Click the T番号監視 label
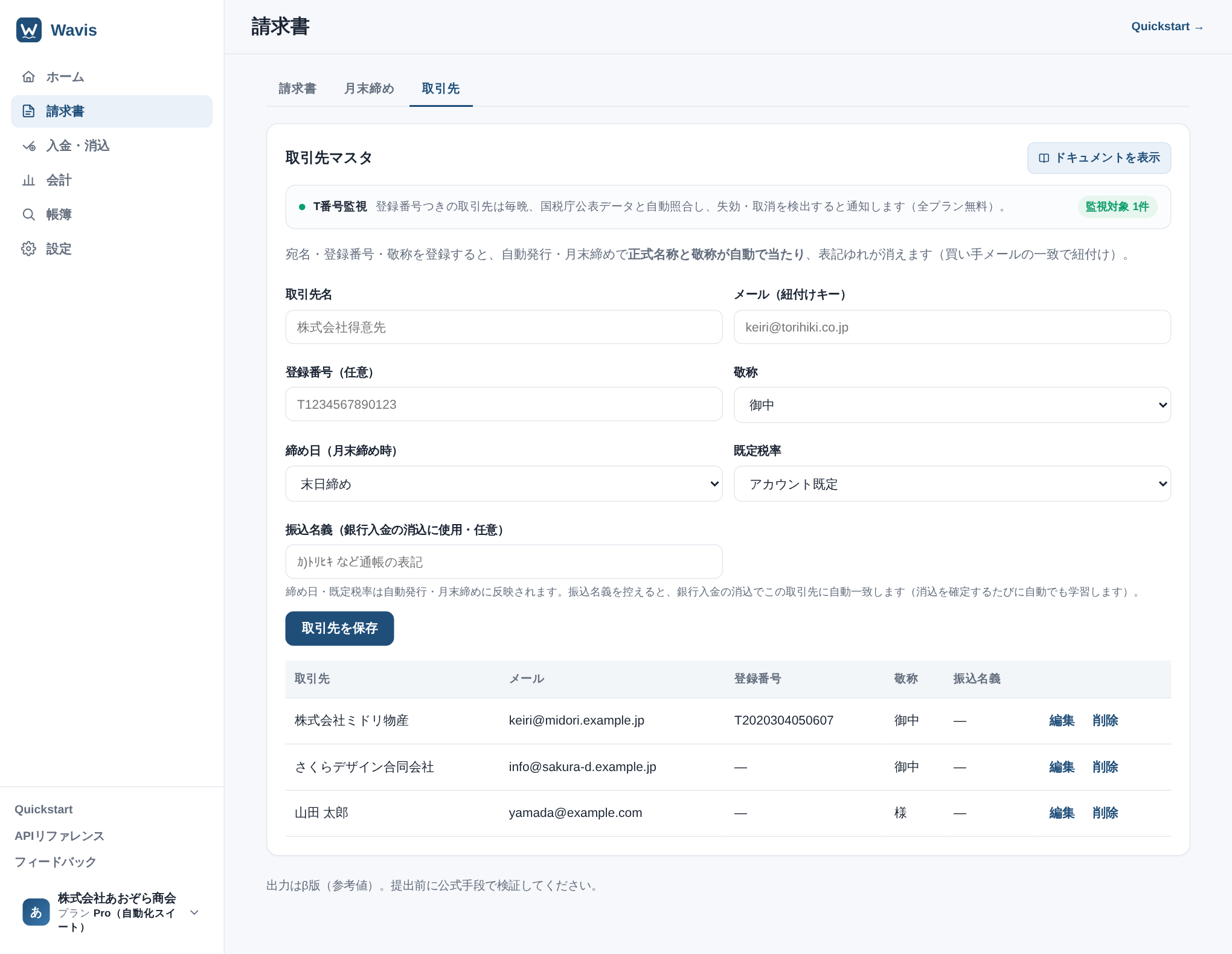The width and height of the screenshot is (1232, 954). 340,206
